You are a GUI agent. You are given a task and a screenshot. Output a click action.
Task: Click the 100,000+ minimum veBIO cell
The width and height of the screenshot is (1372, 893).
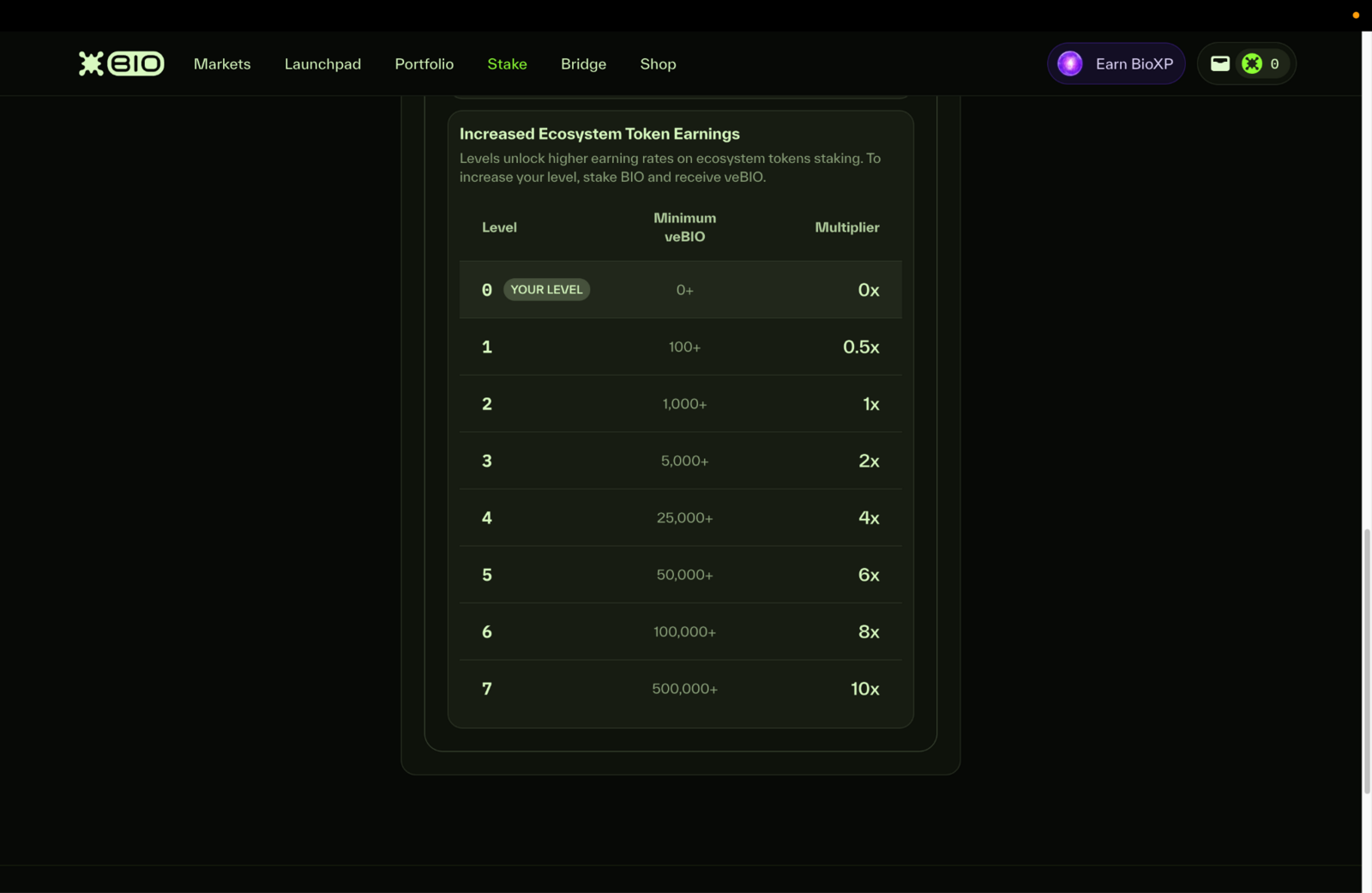[684, 632]
